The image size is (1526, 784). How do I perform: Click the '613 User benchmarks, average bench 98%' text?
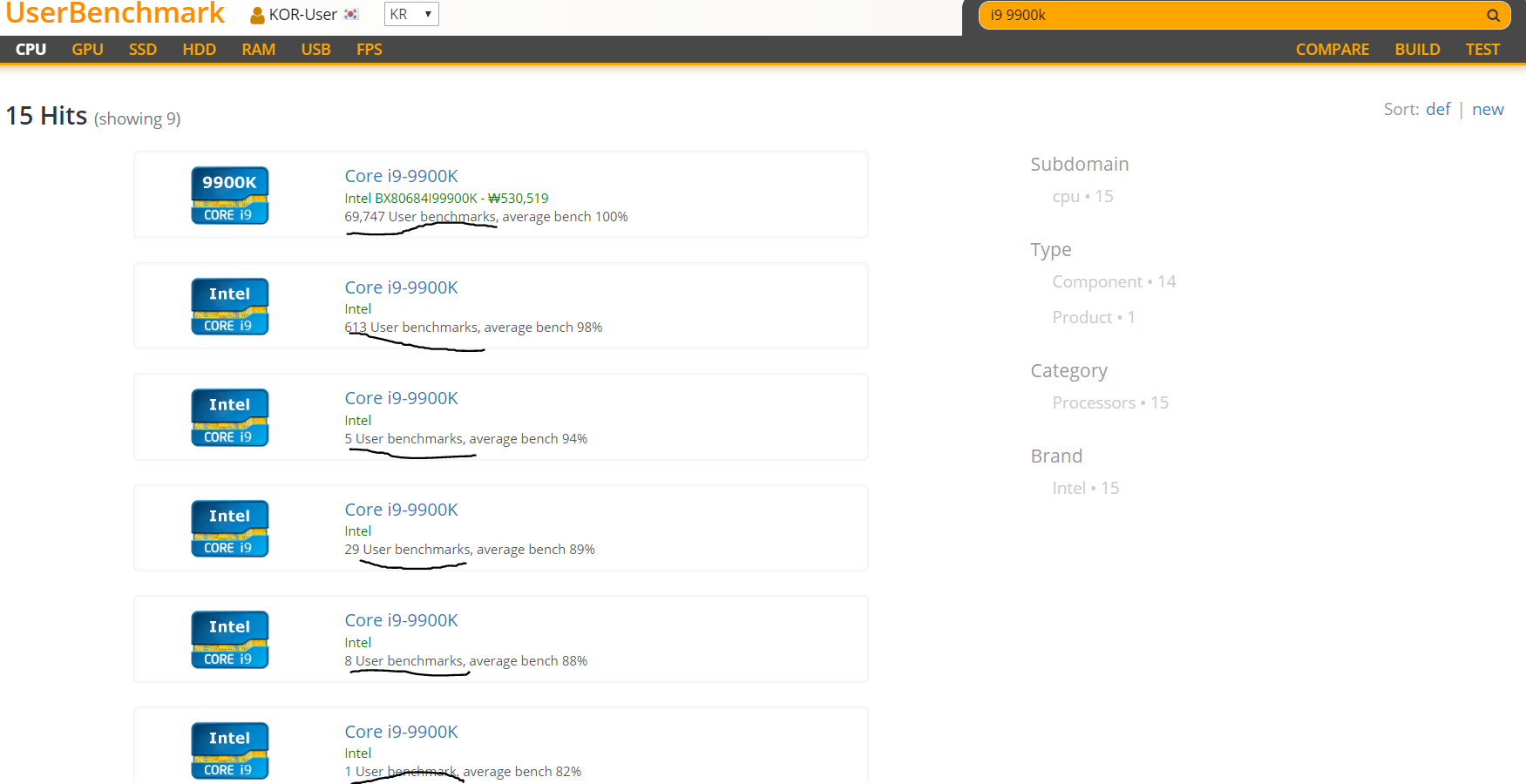tap(473, 328)
